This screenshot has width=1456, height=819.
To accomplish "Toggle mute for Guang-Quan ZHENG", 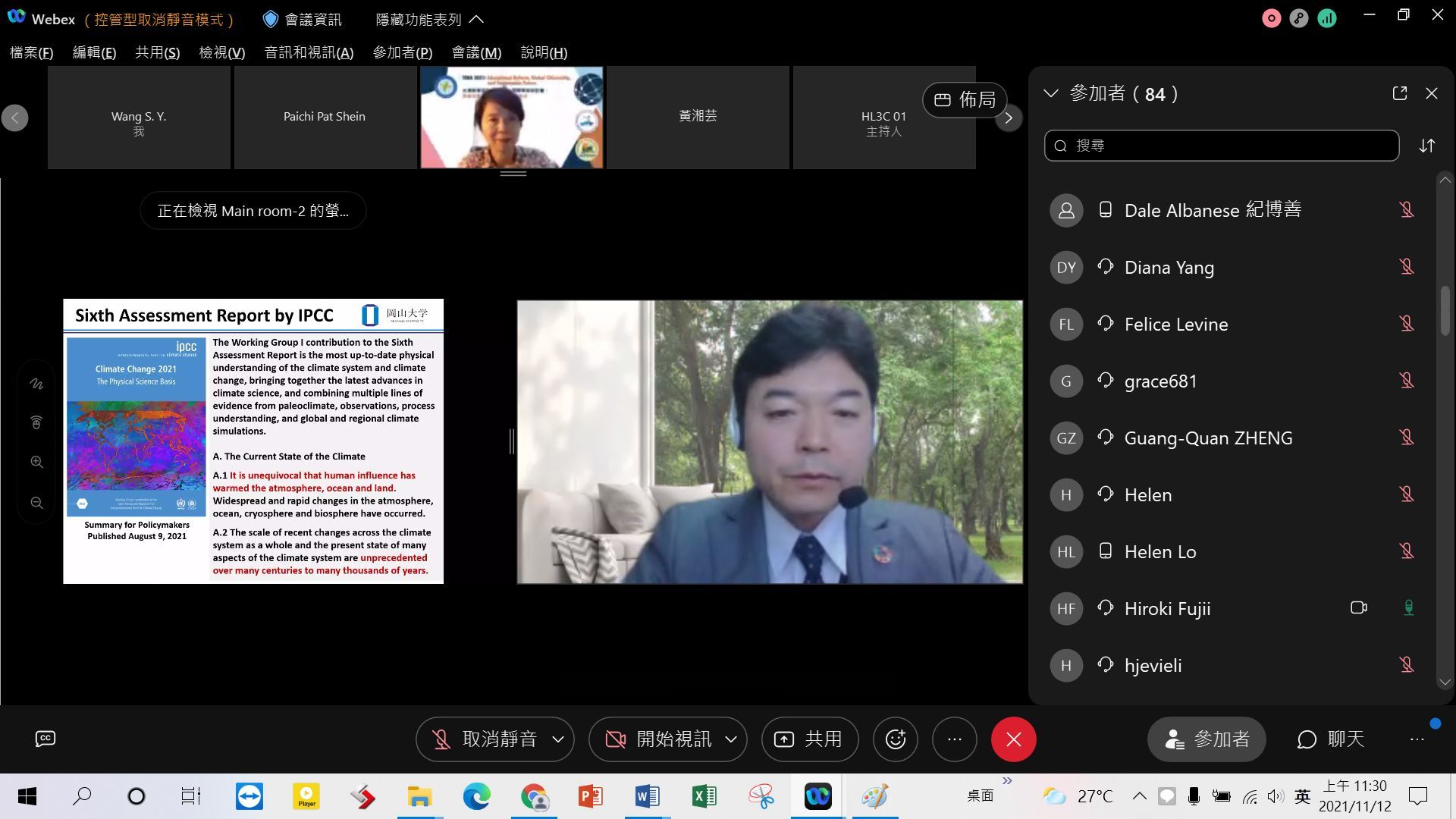I will 1407,437.
